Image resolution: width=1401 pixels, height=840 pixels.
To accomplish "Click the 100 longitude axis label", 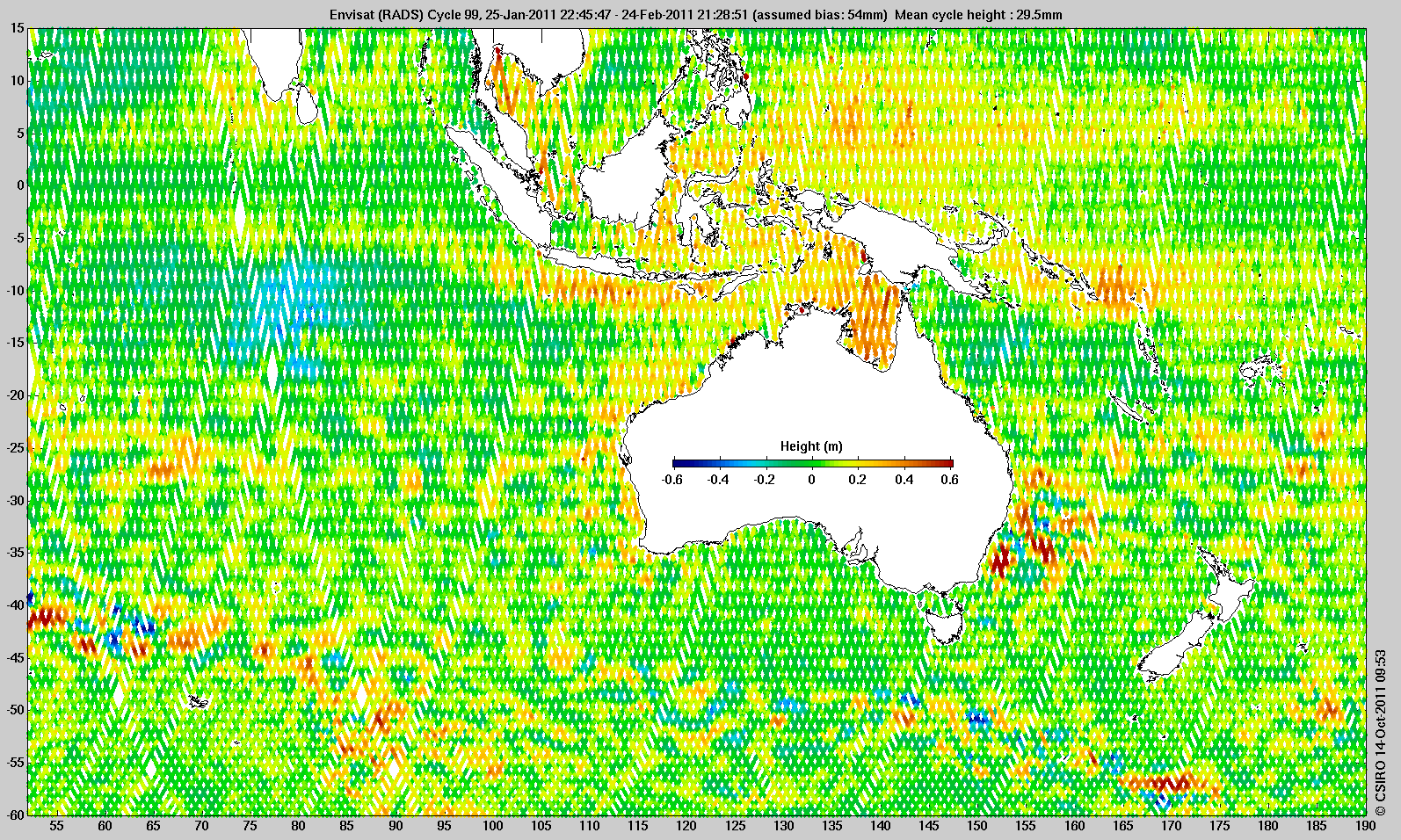I will 492,826.
